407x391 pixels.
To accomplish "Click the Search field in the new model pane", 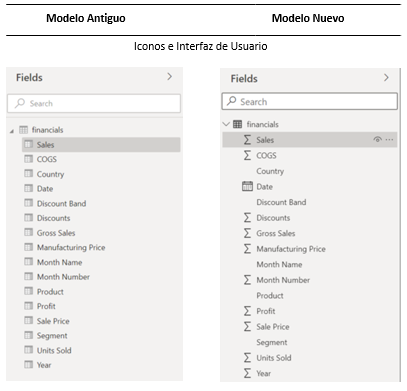I will [310, 101].
